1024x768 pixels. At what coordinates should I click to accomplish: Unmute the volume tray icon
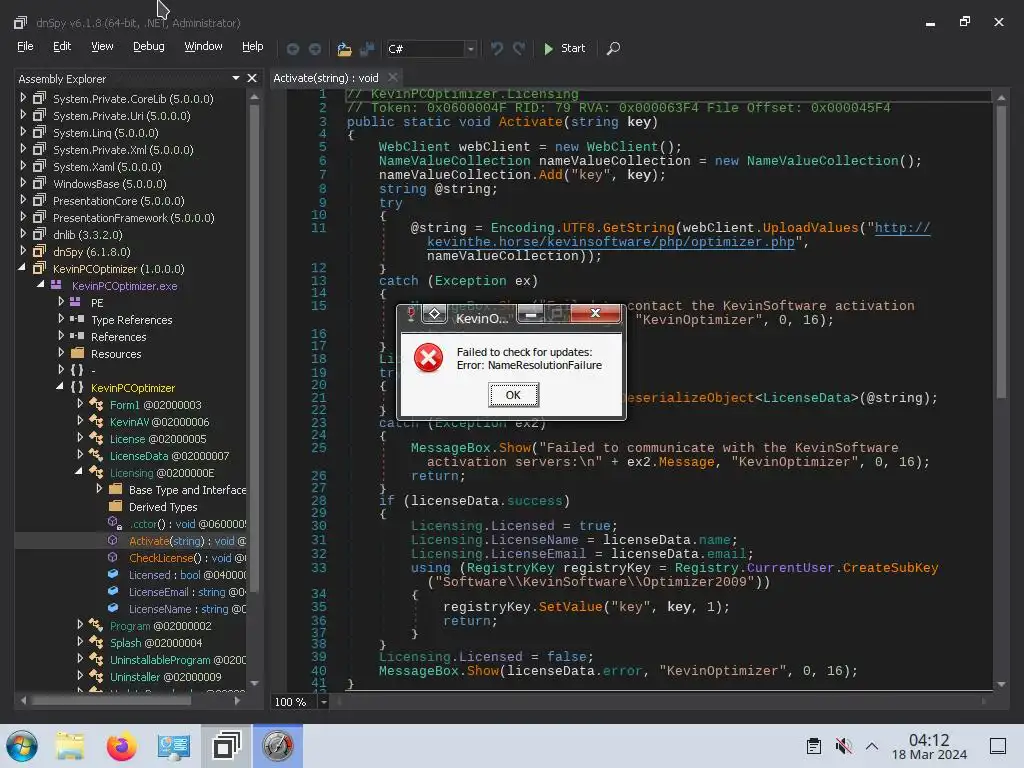[843, 746]
